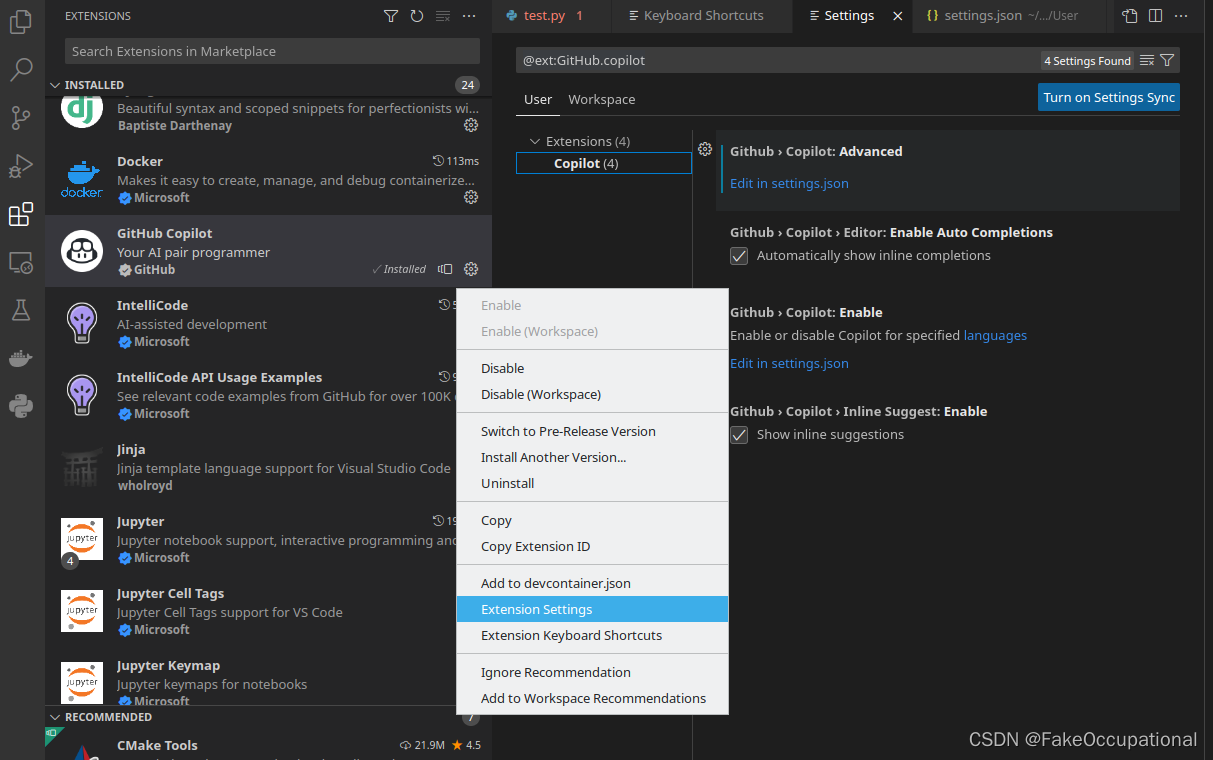Select the Docker extension entry
Screen dimensions: 1213x760
[x=267, y=179]
